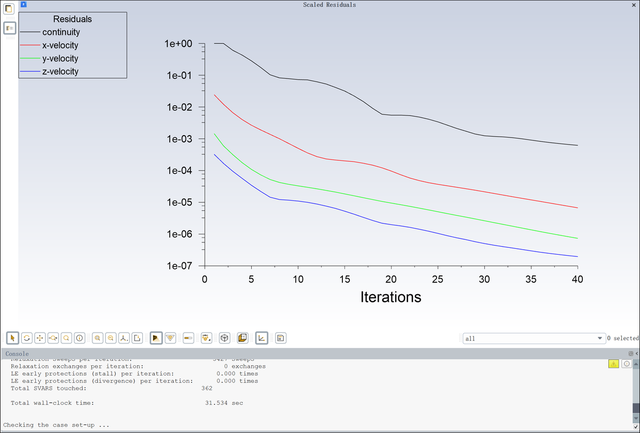
Task: Click the save picture icon in toolbar
Action: (x=280, y=338)
